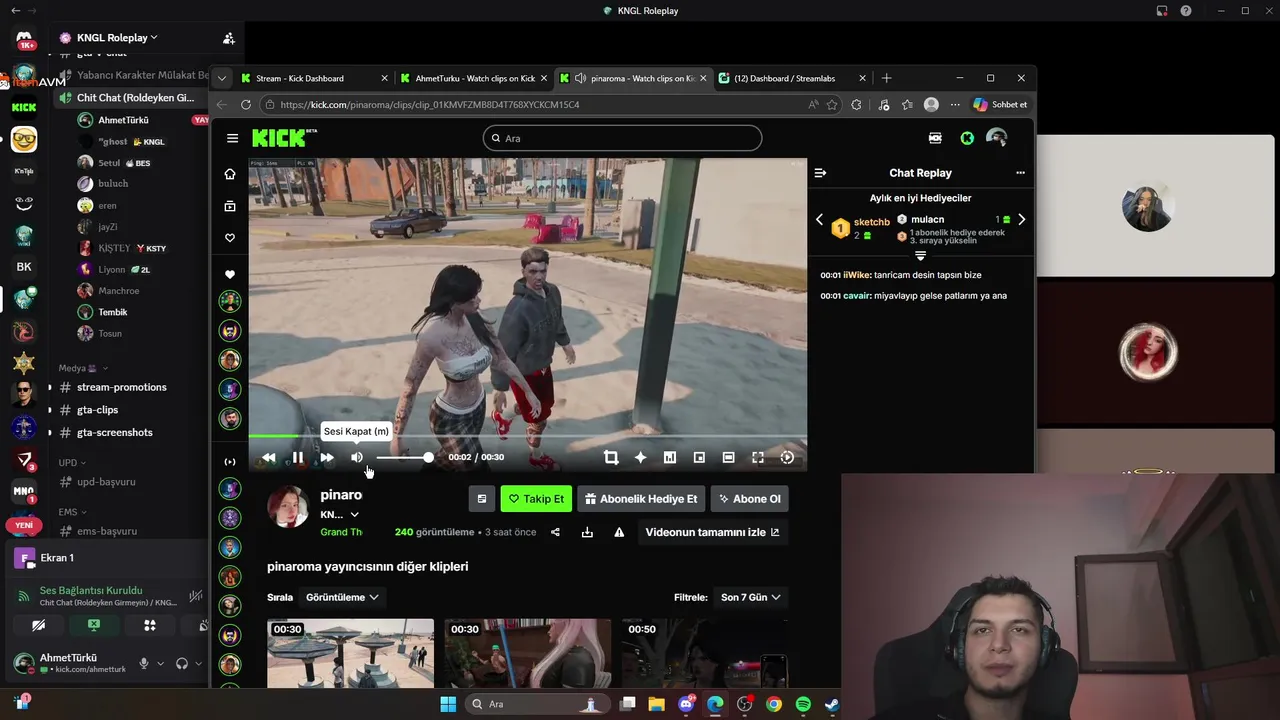The width and height of the screenshot is (1280, 720).
Task: Click the Takip Et follow button
Action: (x=536, y=499)
